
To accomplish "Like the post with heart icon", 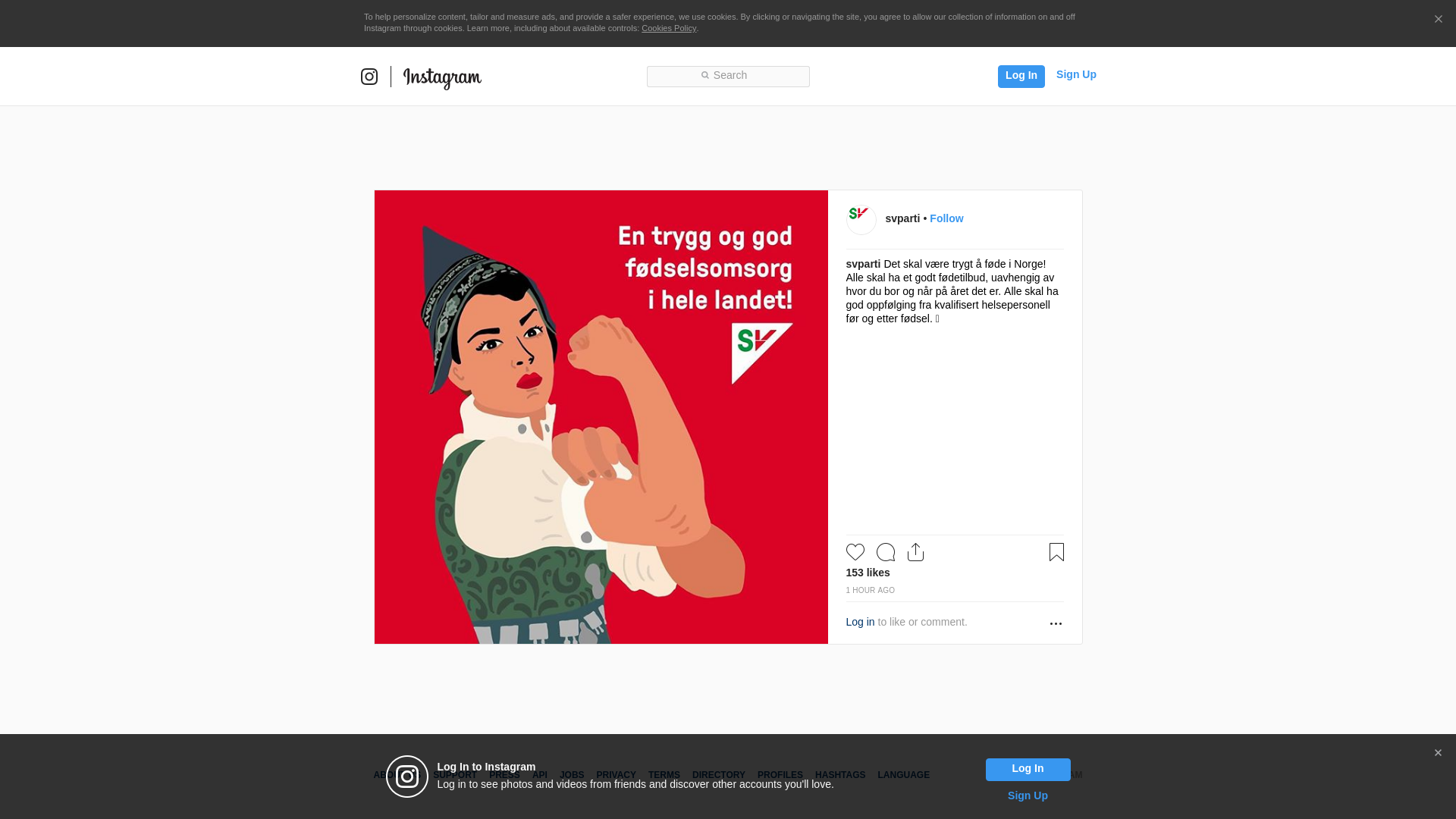I will point(855,552).
